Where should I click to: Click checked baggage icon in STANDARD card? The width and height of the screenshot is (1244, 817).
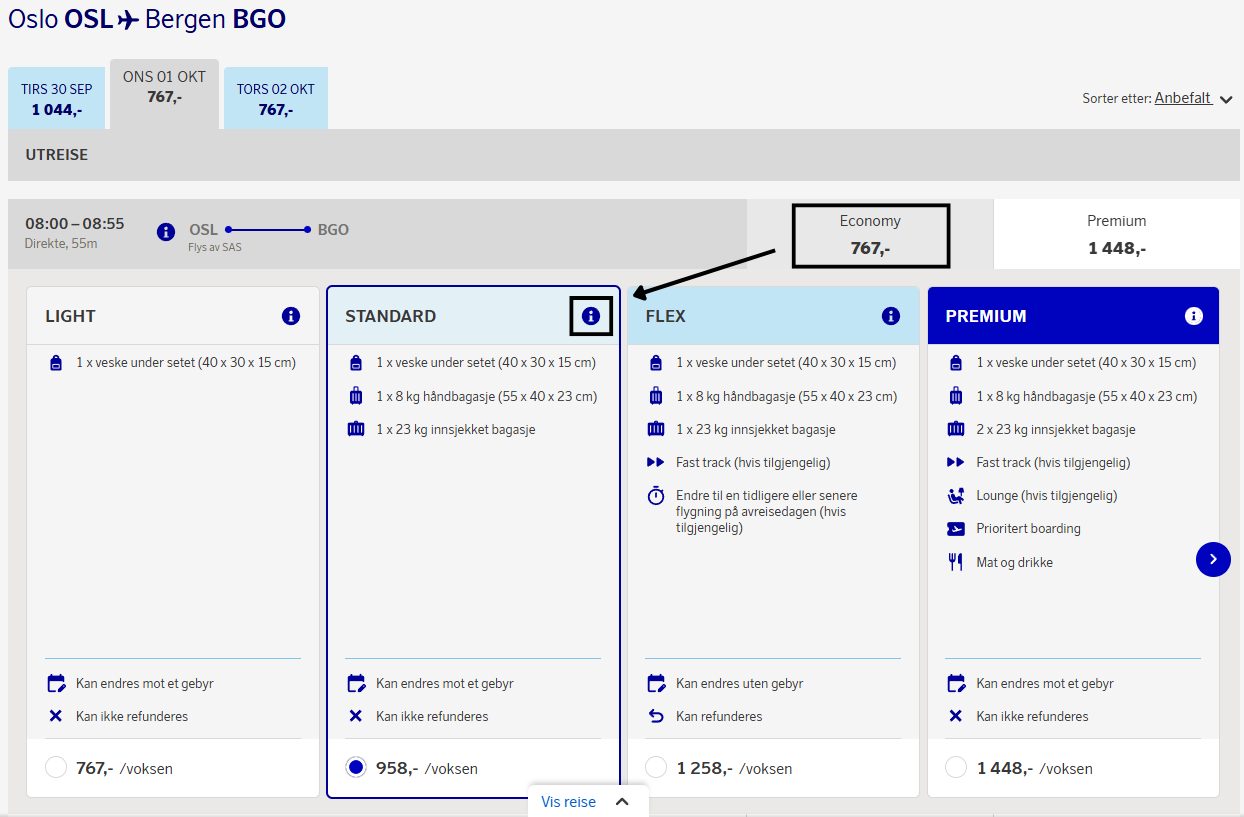click(x=356, y=429)
